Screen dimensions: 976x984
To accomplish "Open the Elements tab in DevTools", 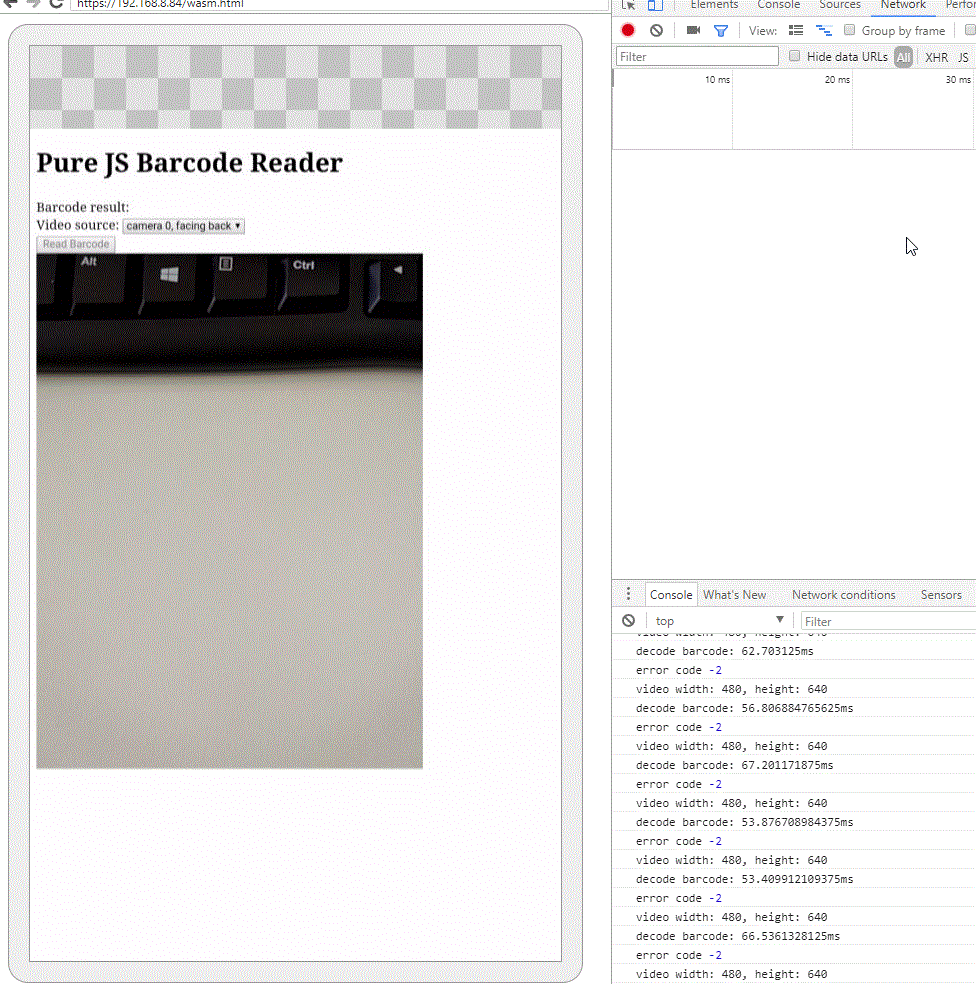I will (x=714, y=5).
